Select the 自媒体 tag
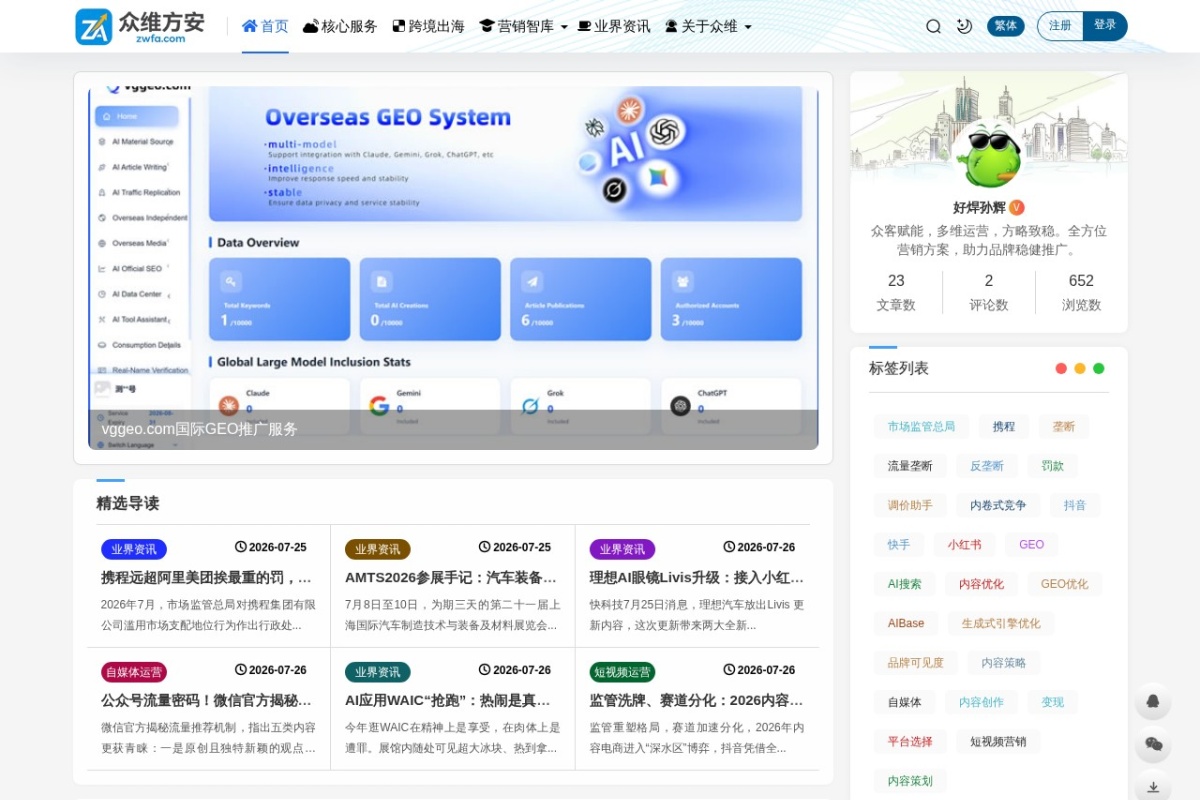The image size is (1200, 800). pyautogui.click(x=904, y=702)
